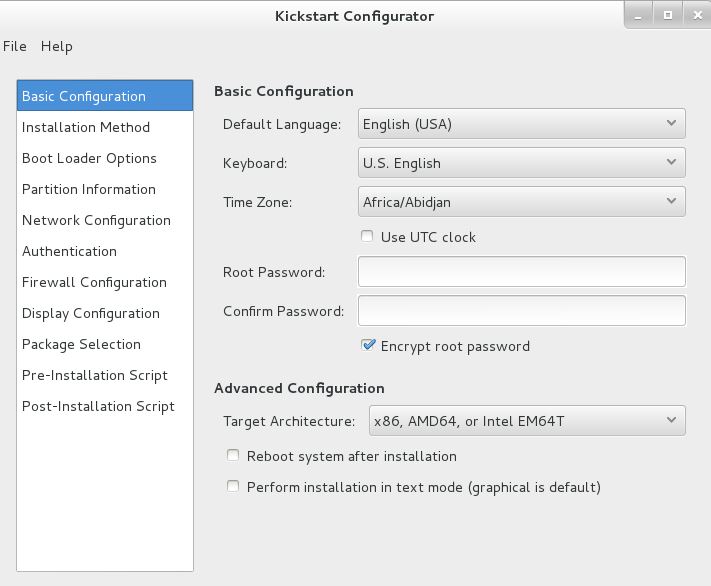Open the Help menu
The height and width of the screenshot is (586, 711).
(x=56, y=46)
